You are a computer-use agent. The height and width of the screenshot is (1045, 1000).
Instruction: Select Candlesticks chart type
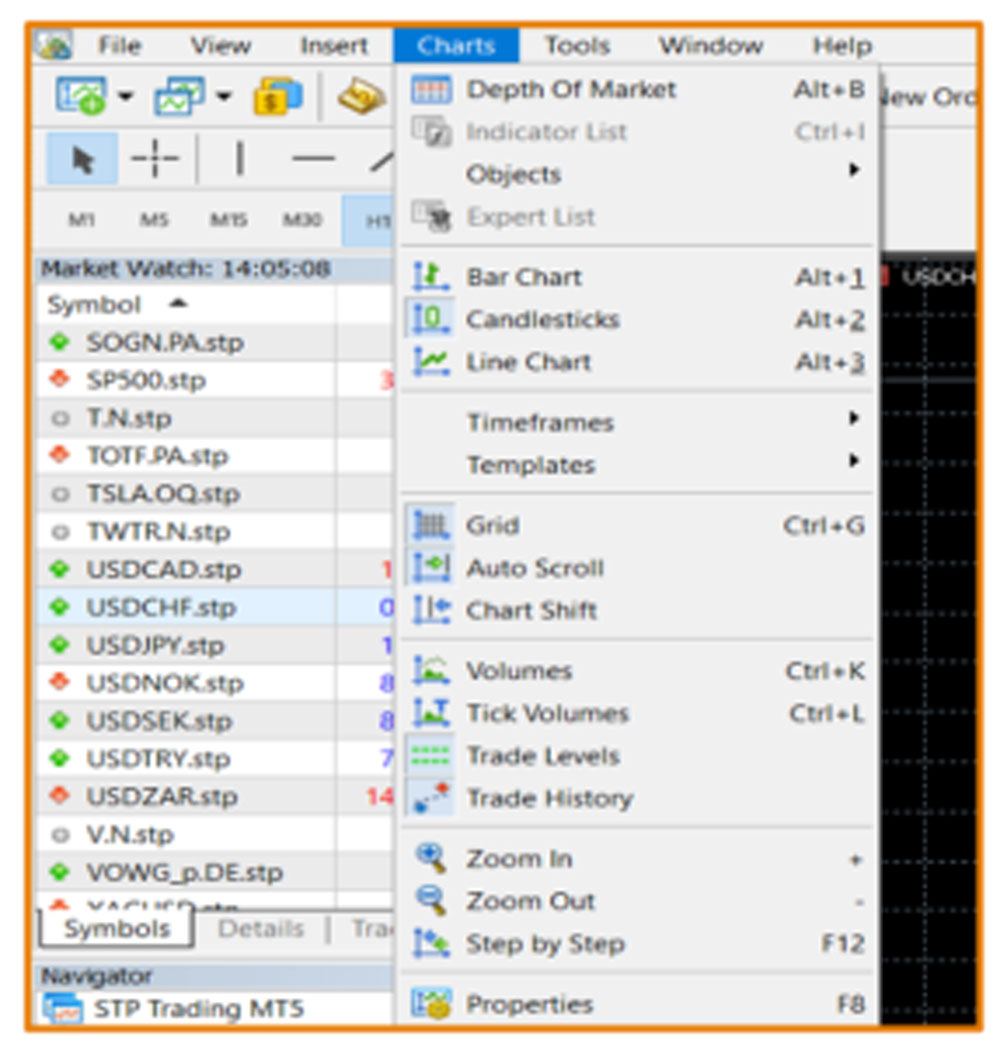click(638, 319)
